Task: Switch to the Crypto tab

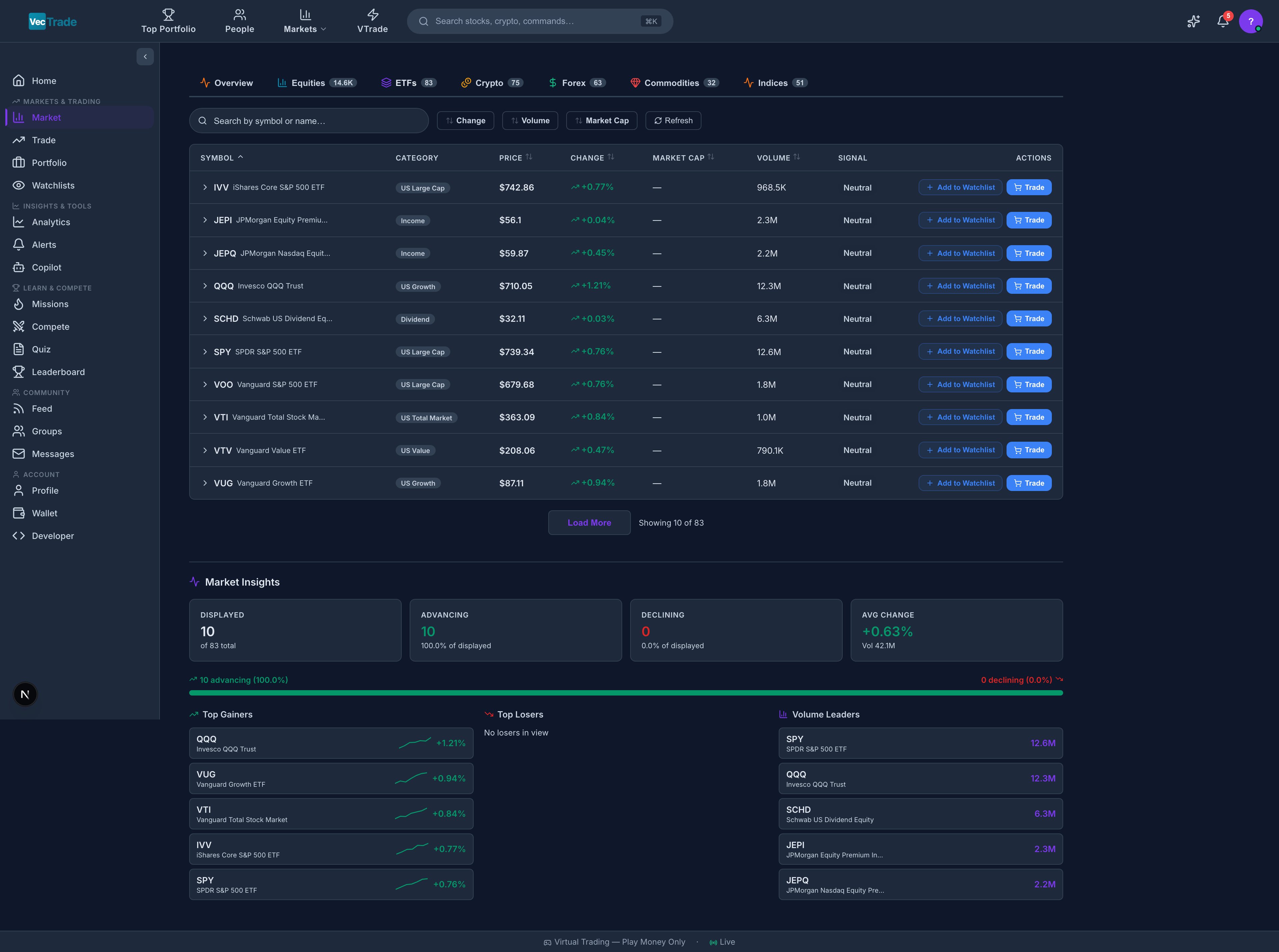Action: (x=492, y=83)
